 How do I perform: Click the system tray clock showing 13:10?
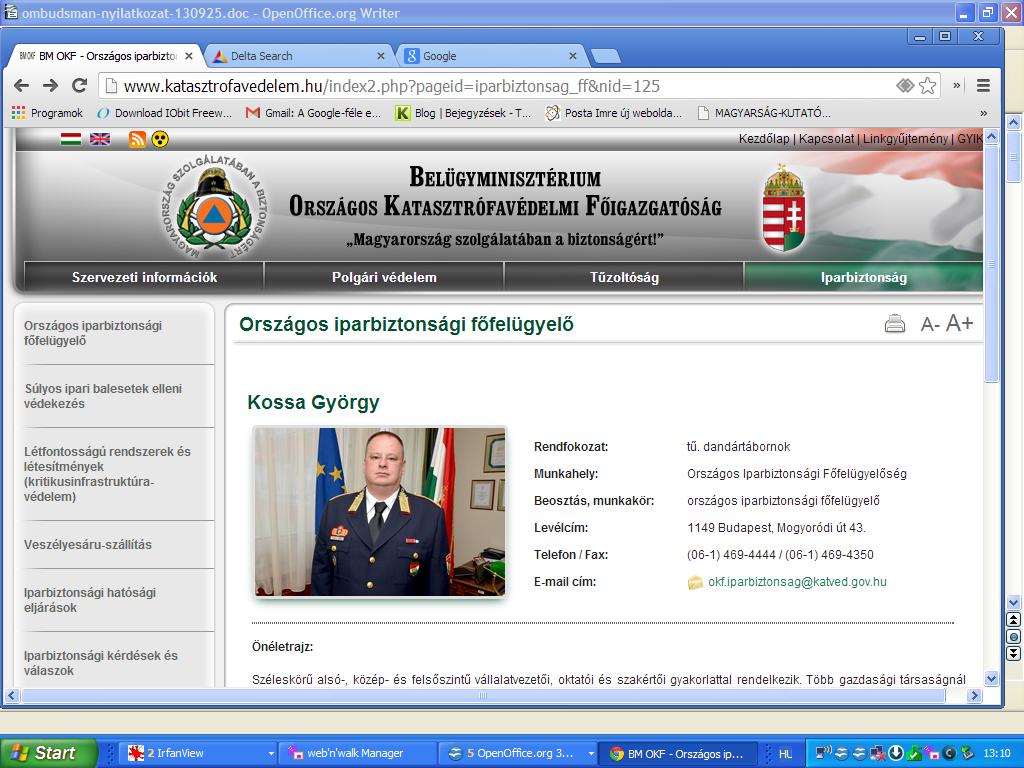997,753
